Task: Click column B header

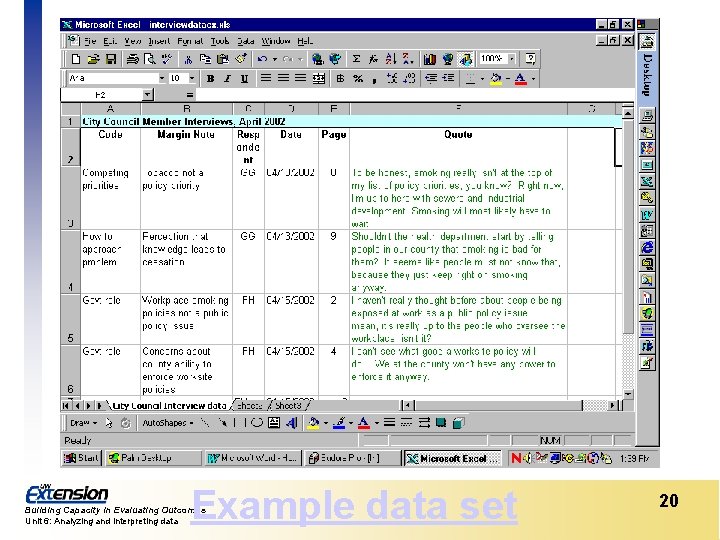Action: 187,109
